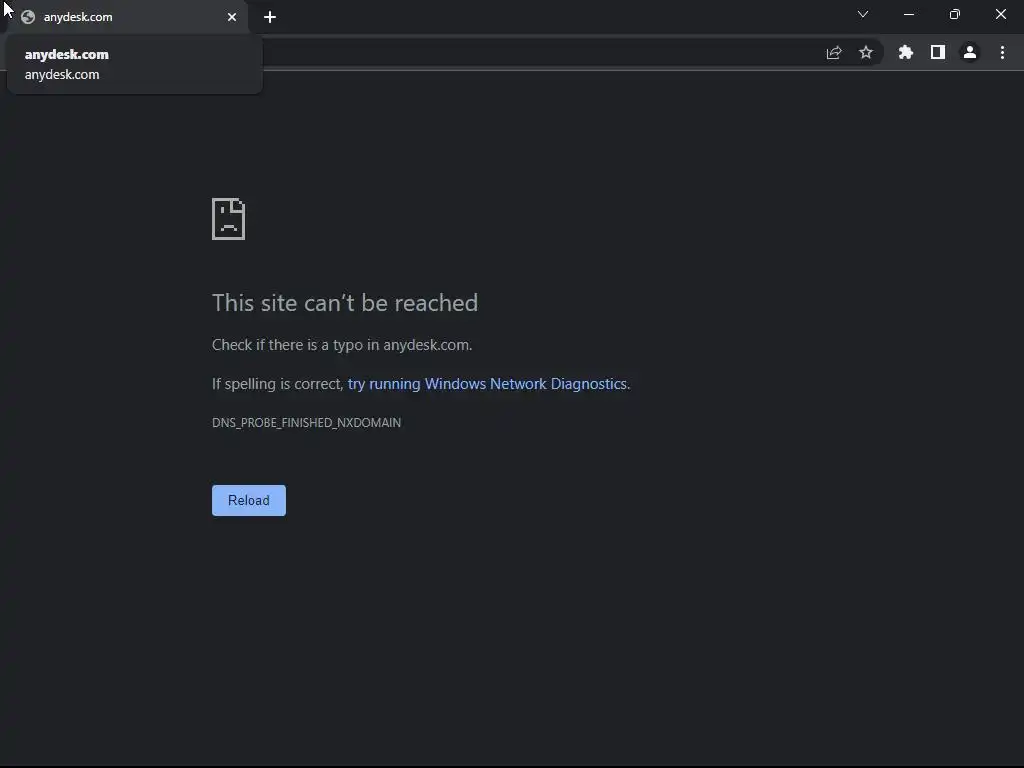Open the profile avatar menu
The image size is (1024, 768).
point(970,52)
